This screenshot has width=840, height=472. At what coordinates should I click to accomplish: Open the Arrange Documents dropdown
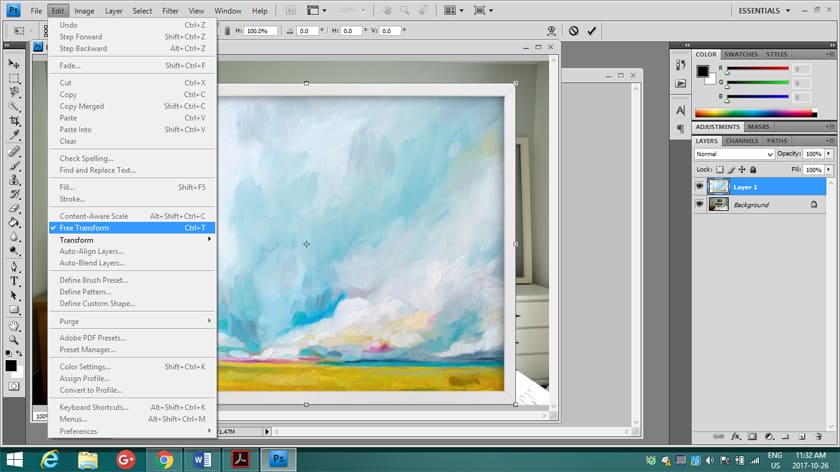coord(453,10)
